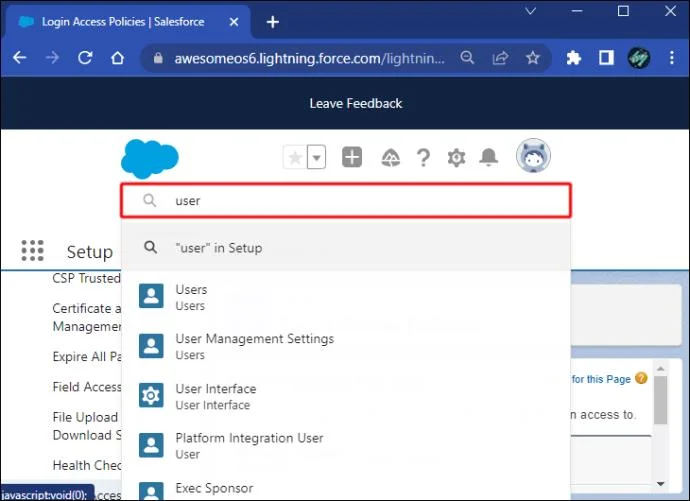Click the page scrollbar up arrow
Screen dimensions: 690x501
[x=660, y=368]
